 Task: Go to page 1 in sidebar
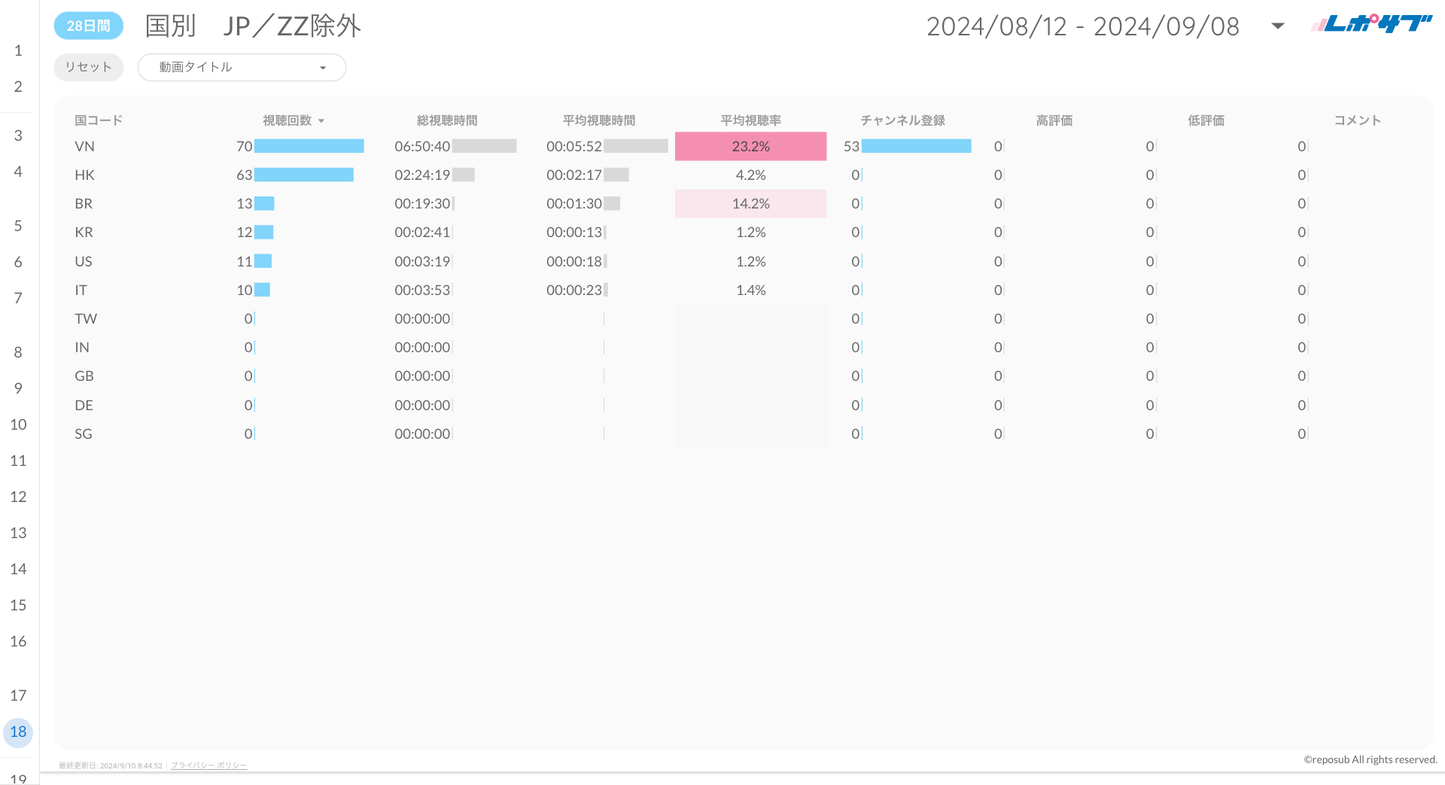click(x=18, y=50)
